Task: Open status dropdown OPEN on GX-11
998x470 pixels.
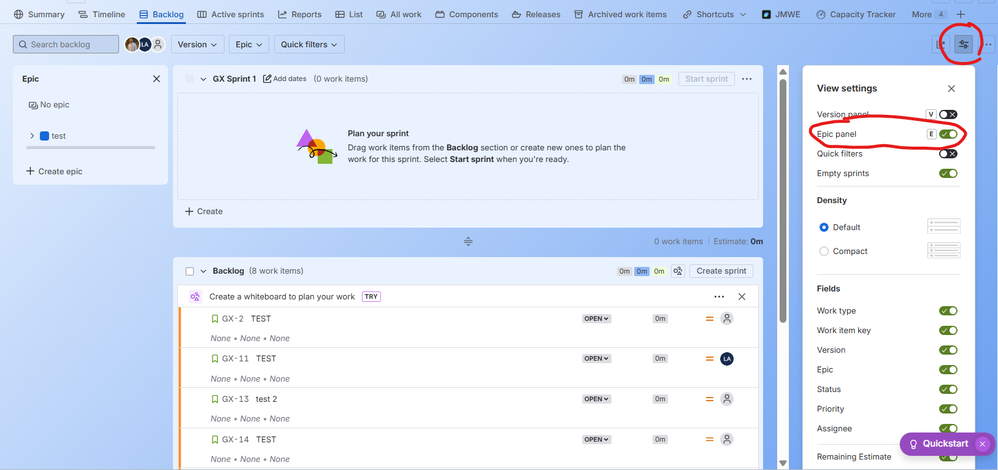Action: (x=596, y=359)
